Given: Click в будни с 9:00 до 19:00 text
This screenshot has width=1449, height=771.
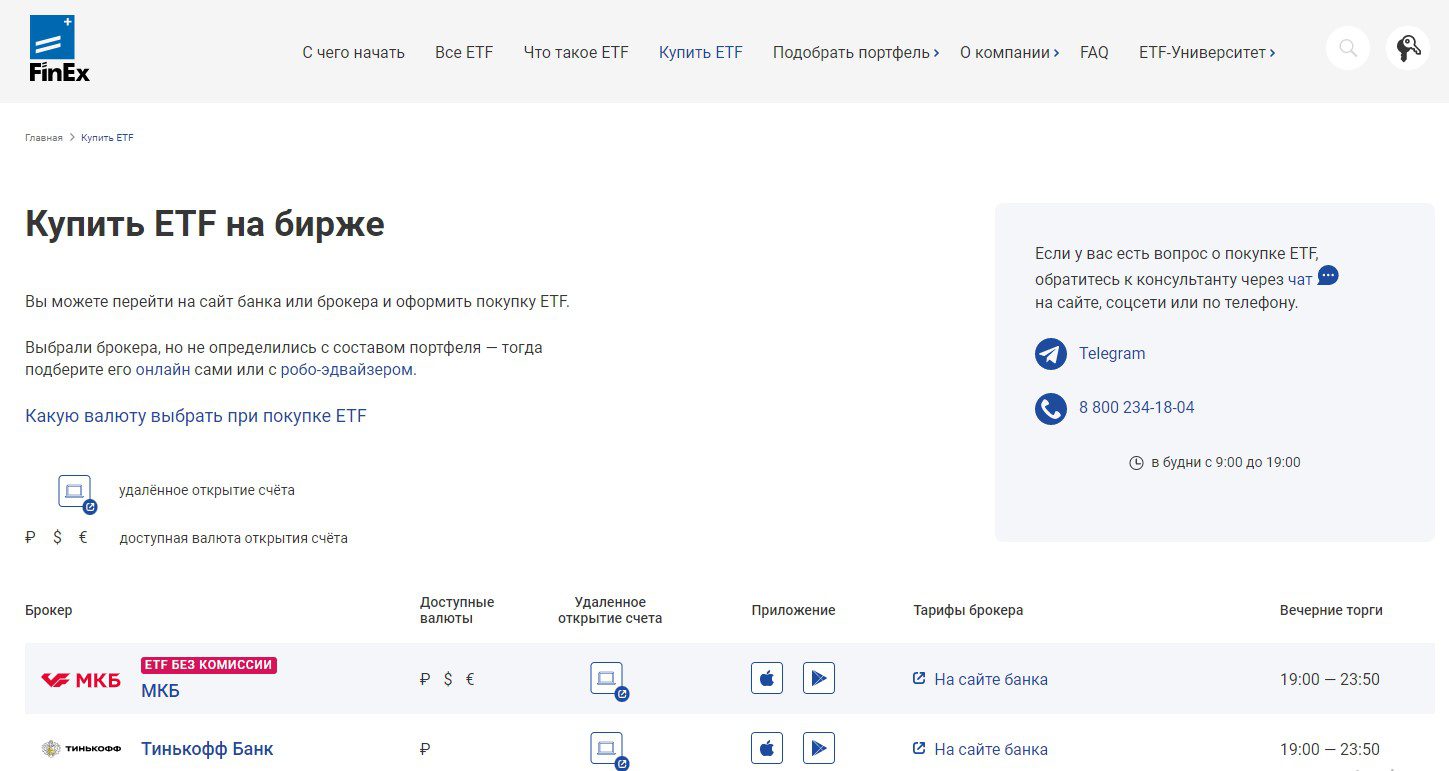Looking at the screenshot, I should coord(1226,463).
